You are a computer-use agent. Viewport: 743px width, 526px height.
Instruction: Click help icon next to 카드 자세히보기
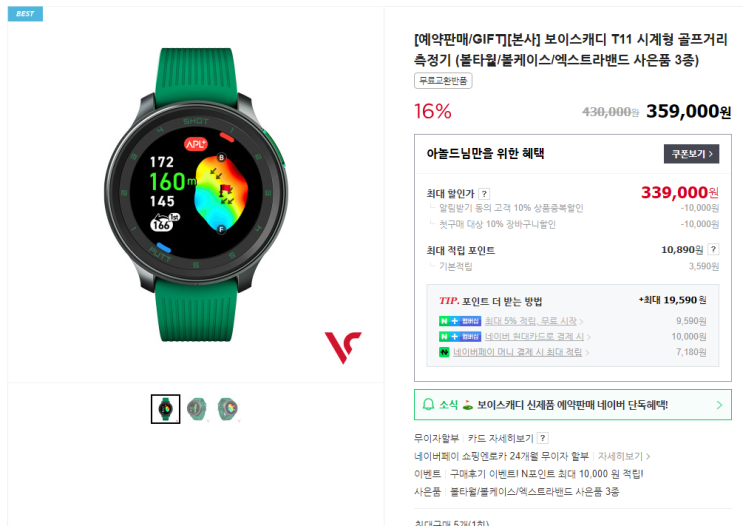(543, 438)
